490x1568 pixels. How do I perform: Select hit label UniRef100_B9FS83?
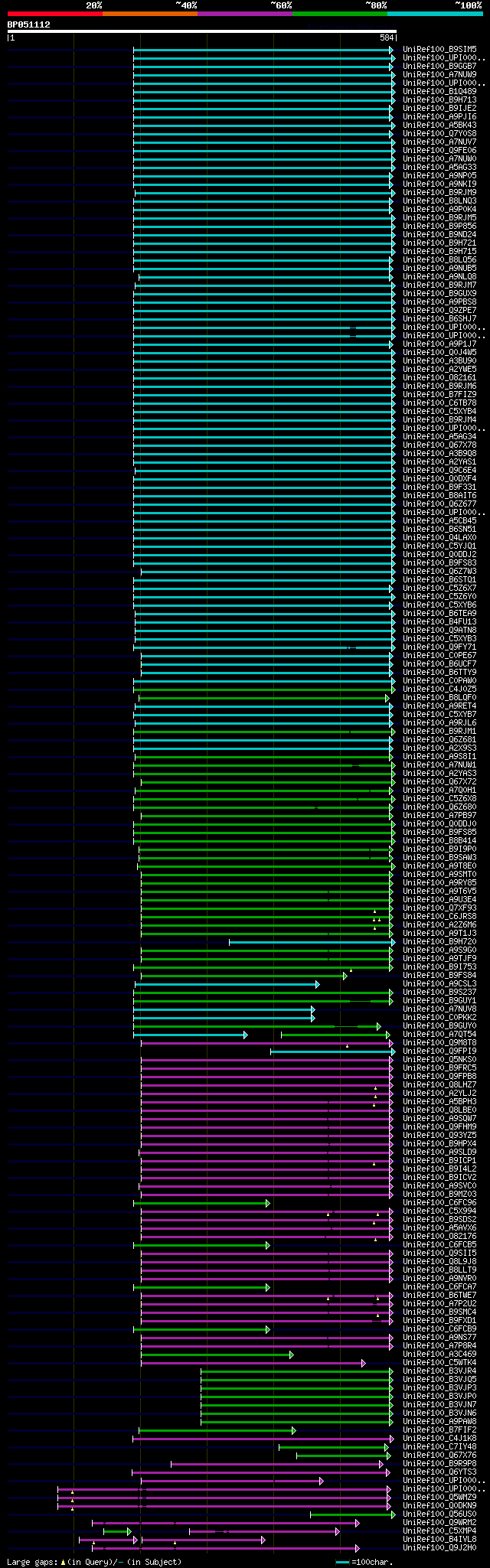[x=439, y=563]
